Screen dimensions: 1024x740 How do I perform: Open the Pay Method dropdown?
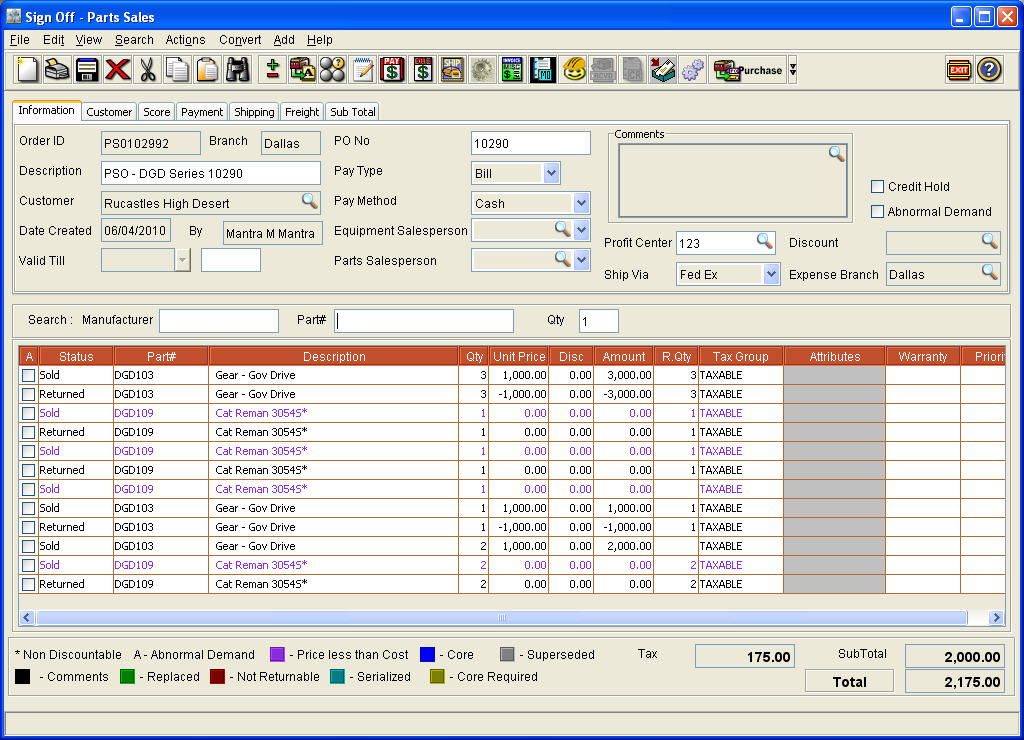pyautogui.click(x=581, y=203)
